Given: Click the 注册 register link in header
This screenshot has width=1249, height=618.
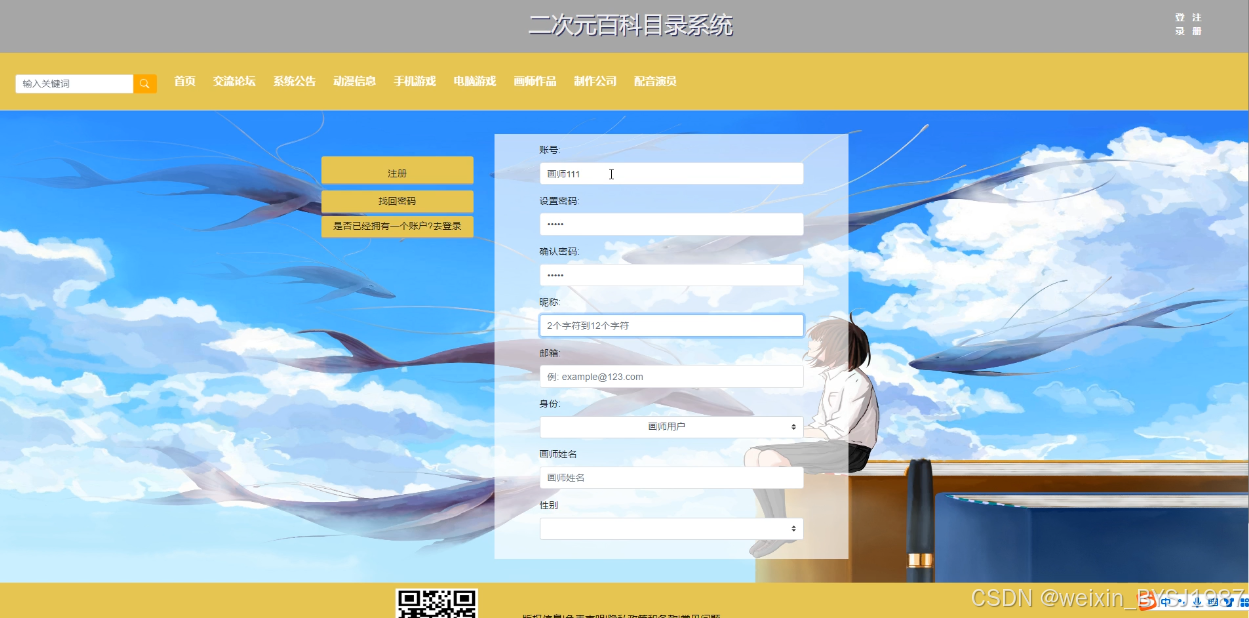Looking at the screenshot, I should 1197,24.
